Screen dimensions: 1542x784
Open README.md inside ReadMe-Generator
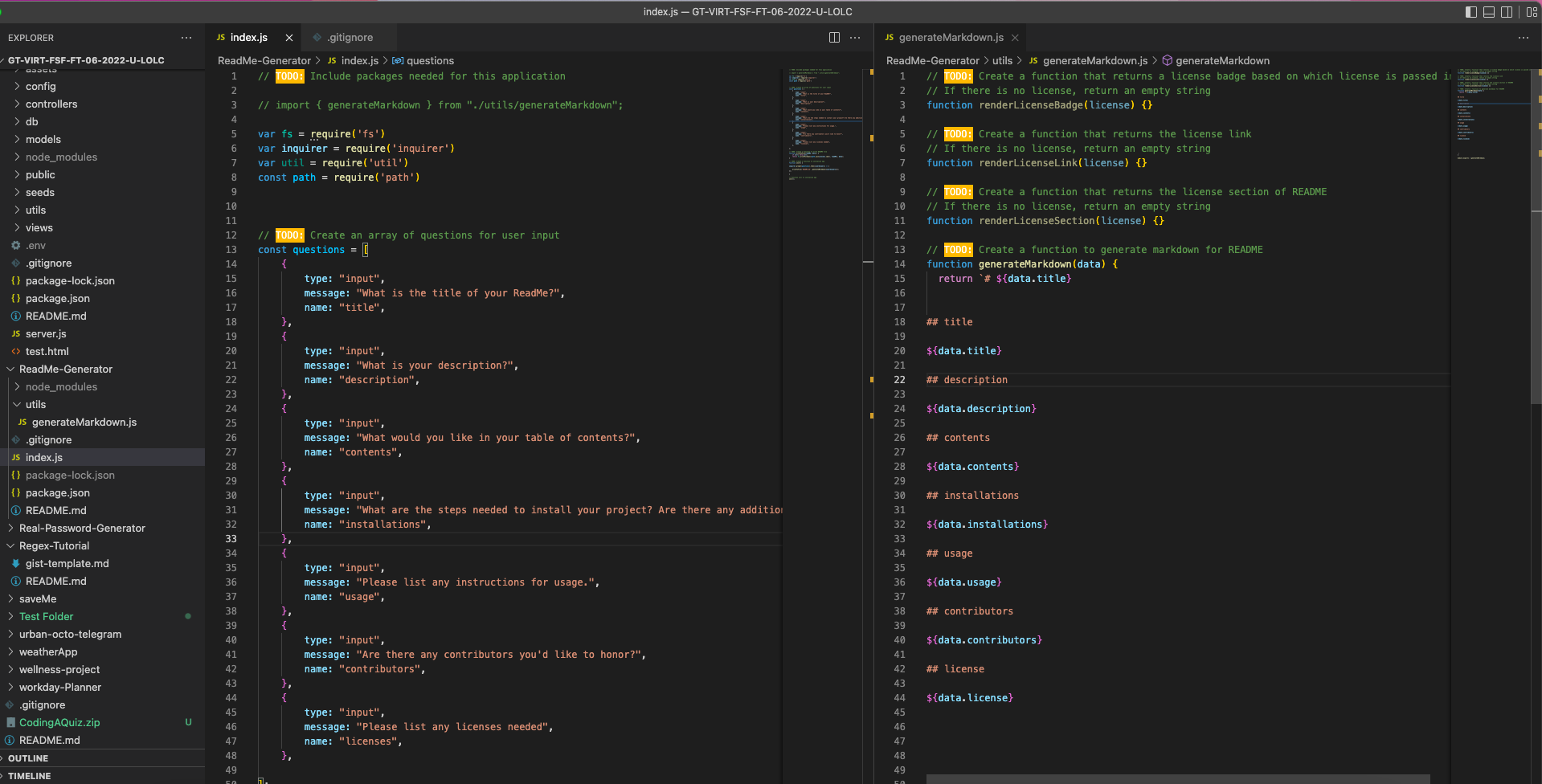point(55,510)
